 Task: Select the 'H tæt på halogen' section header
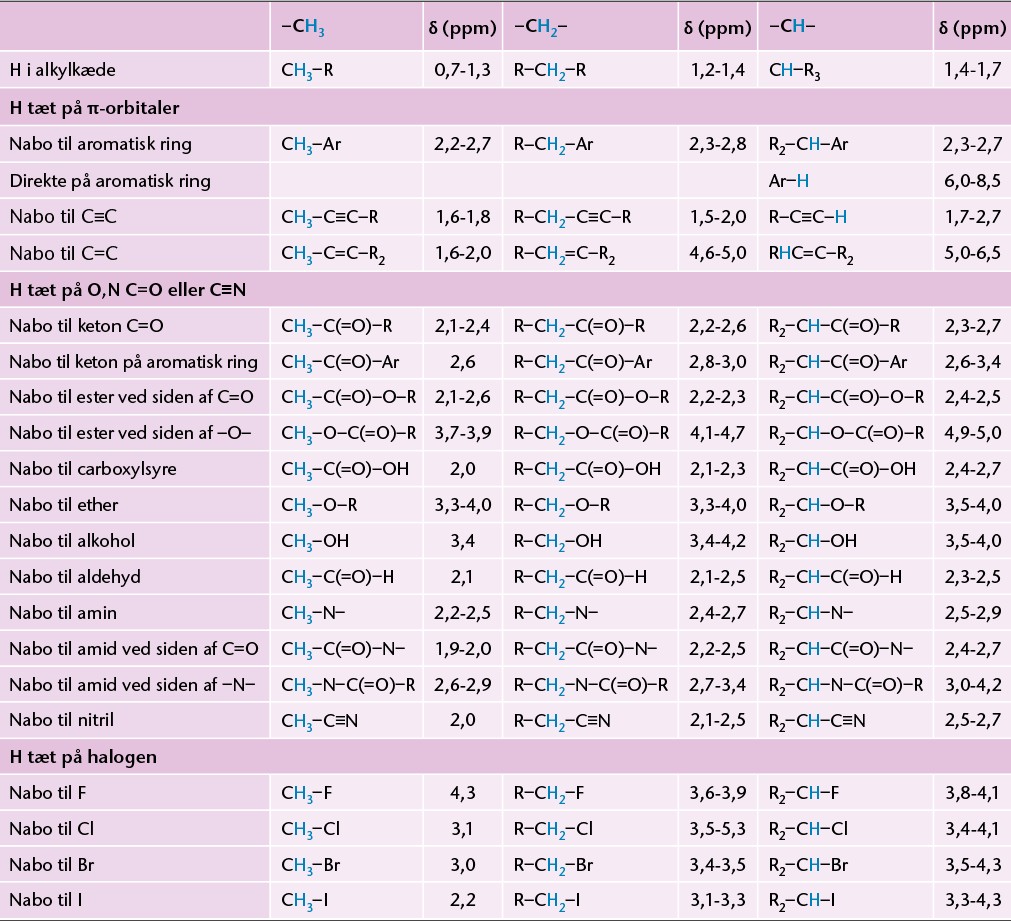tap(83, 757)
